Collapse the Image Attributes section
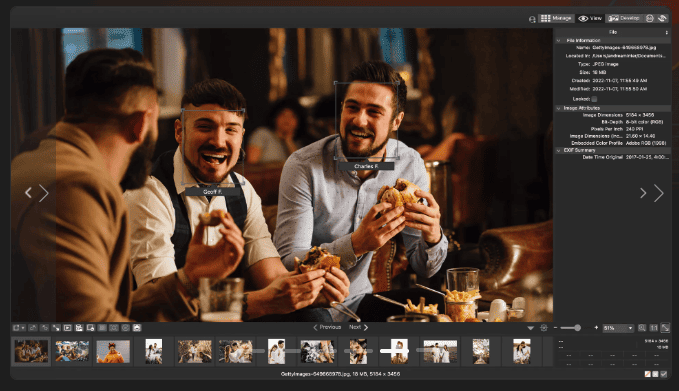Viewport: 679px width, 391px height. [x=559, y=108]
